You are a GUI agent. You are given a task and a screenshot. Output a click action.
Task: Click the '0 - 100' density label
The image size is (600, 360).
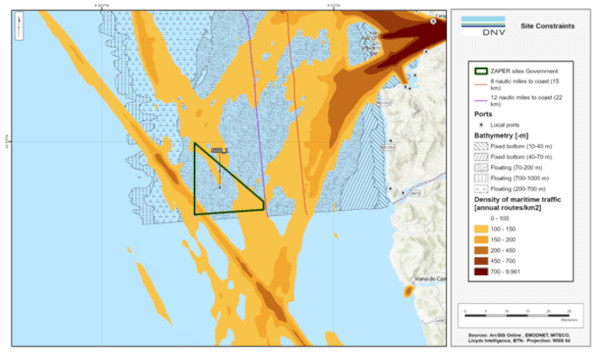[500, 218]
